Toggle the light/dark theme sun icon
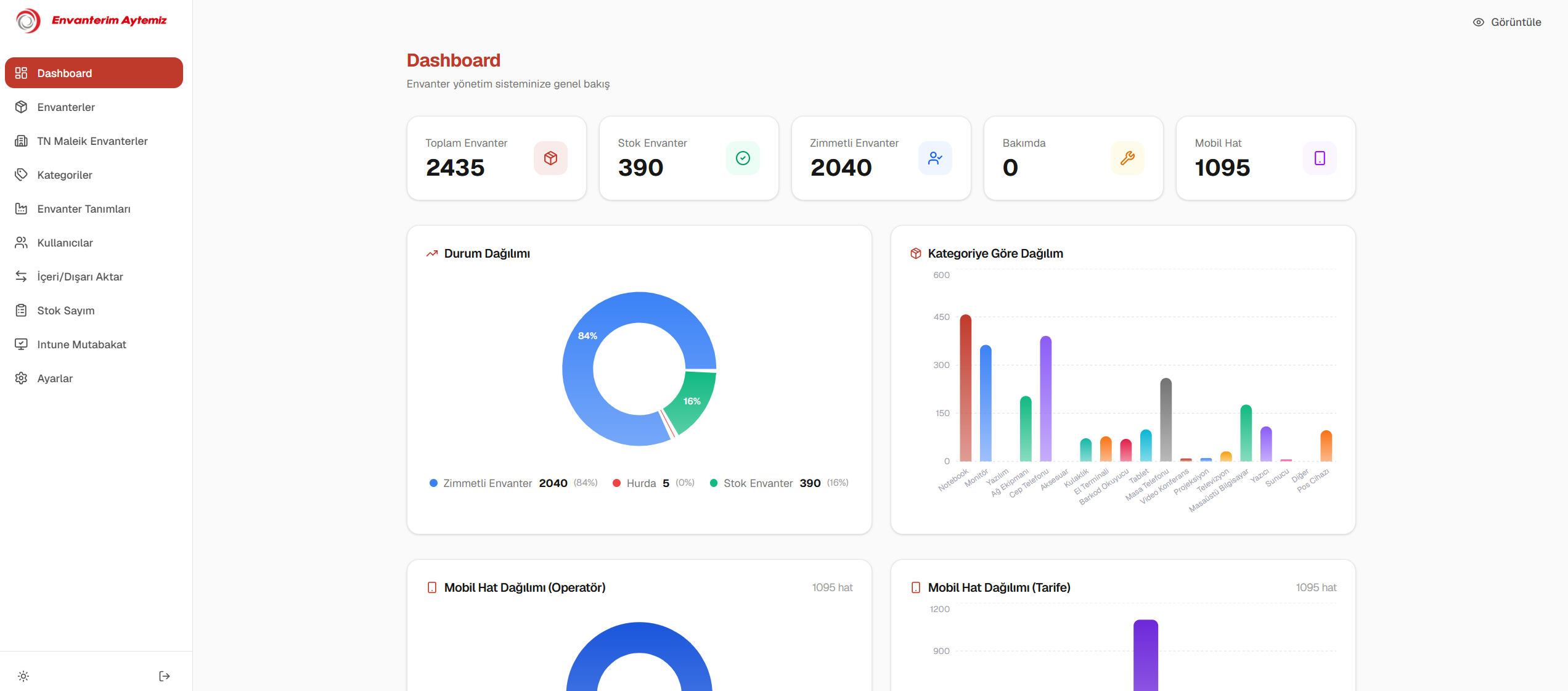The width and height of the screenshot is (1568, 691). pyautogui.click(x=23, y=676)
